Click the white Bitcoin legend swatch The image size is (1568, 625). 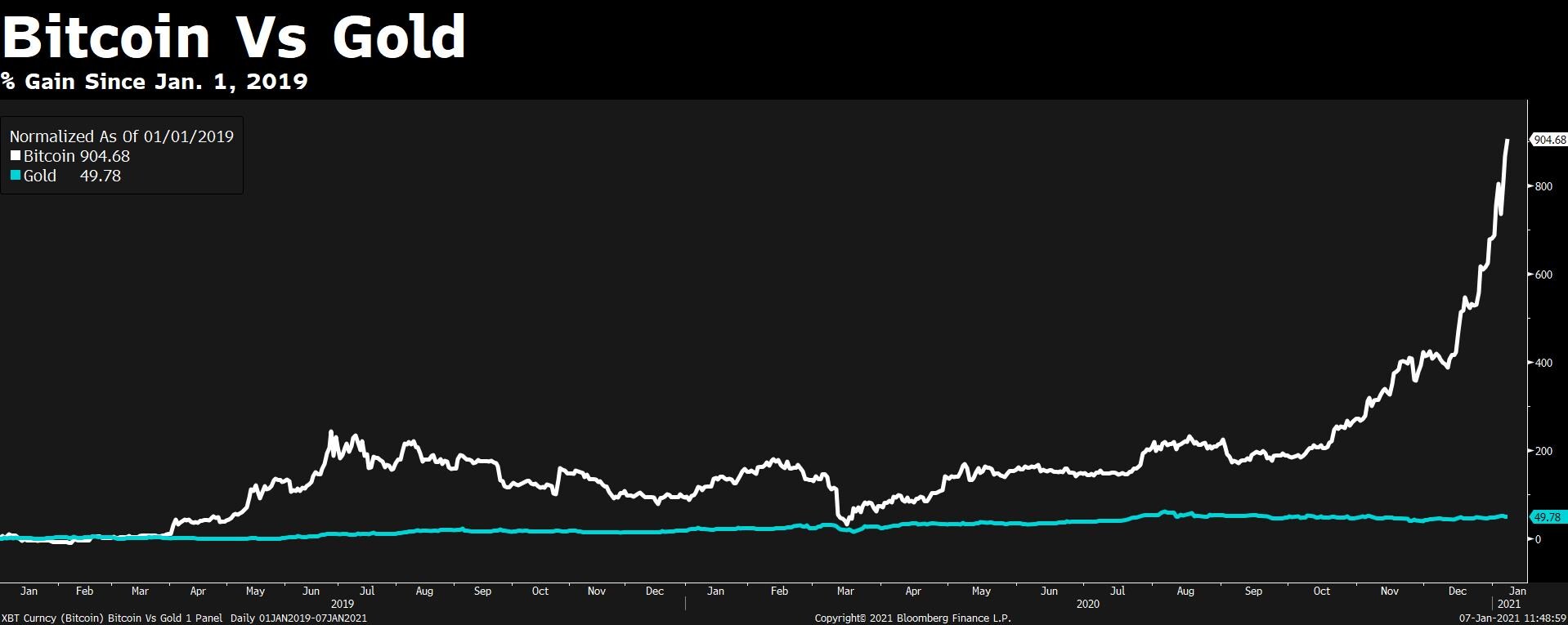coord(16,156)
